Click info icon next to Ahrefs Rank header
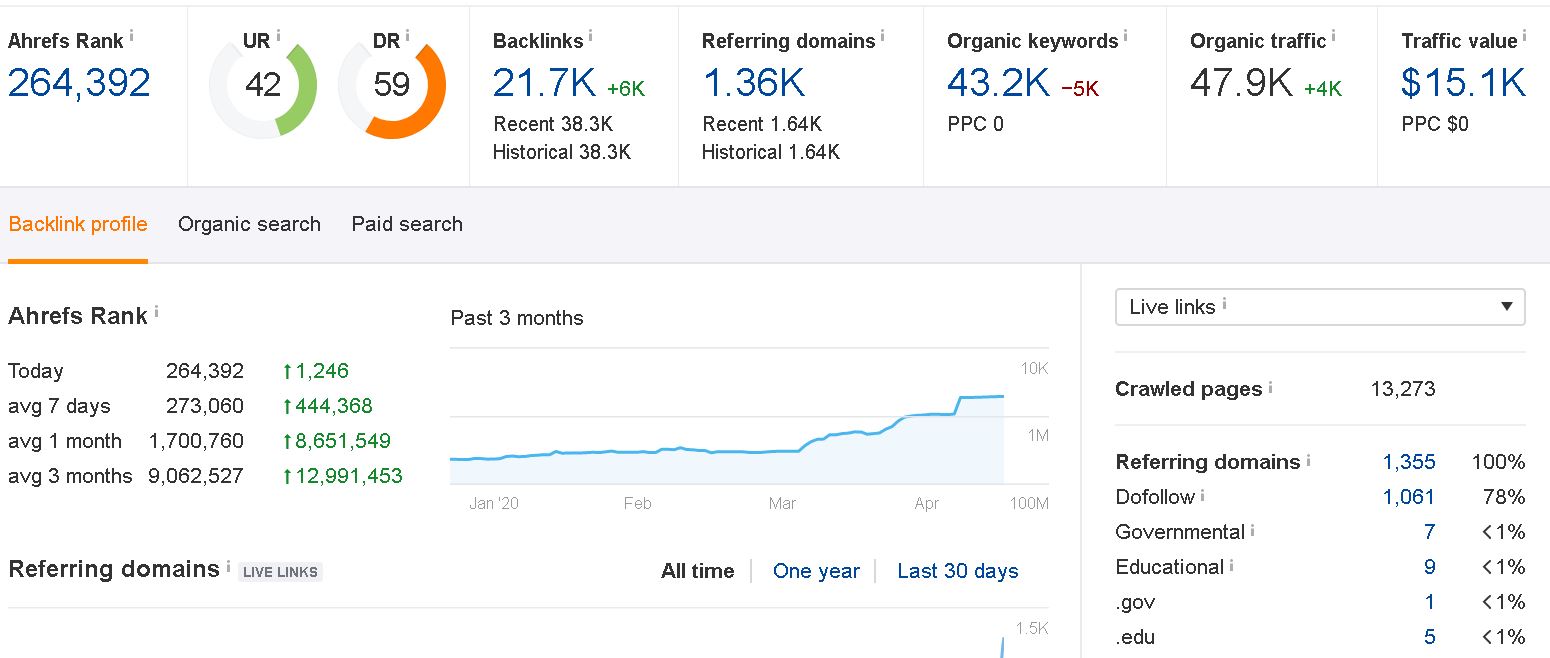 132,36
